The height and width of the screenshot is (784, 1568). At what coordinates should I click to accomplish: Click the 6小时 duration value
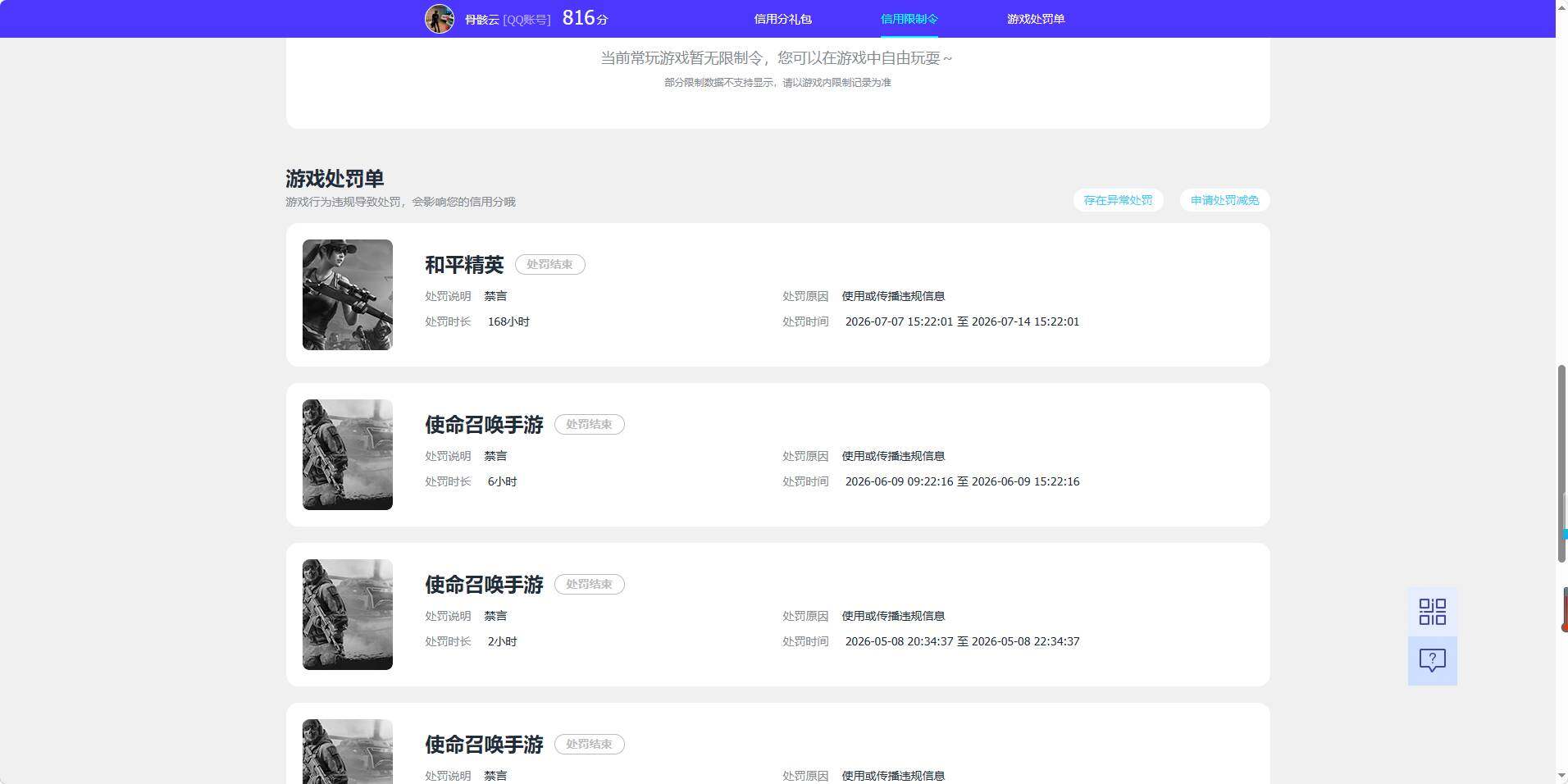click(x=502, y=481)
